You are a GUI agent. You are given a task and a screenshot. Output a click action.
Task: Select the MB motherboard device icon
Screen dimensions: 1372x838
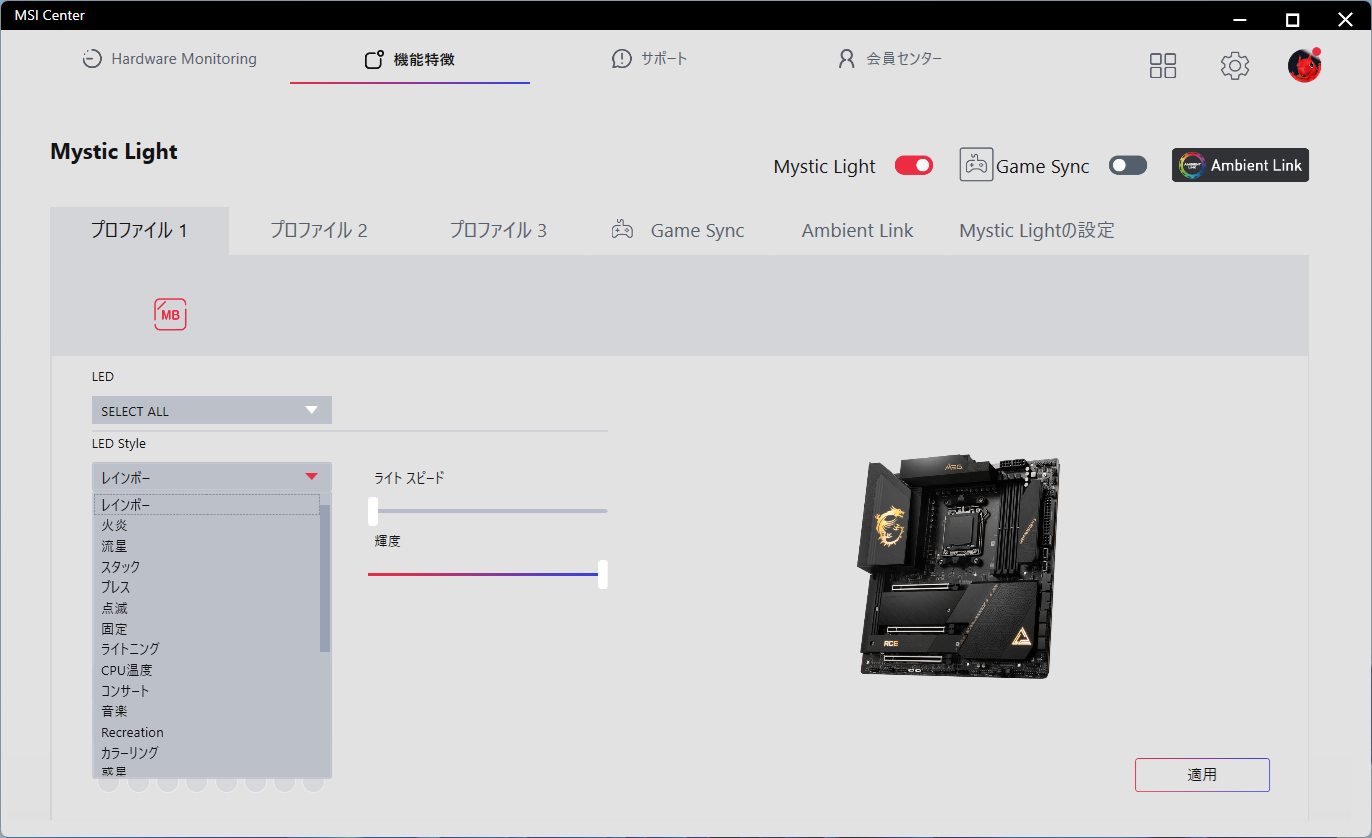tap(170, 315)
